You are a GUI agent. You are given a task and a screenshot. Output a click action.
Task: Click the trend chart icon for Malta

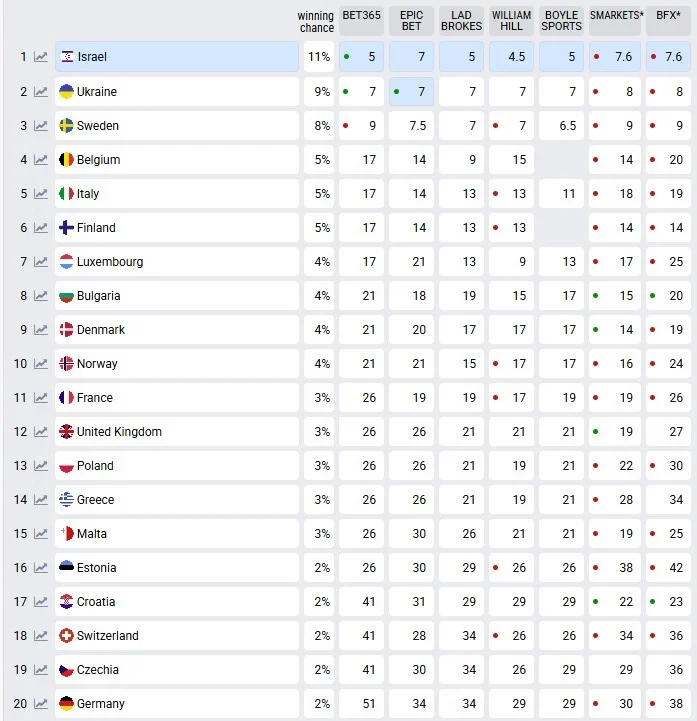(x=41, y=534)
